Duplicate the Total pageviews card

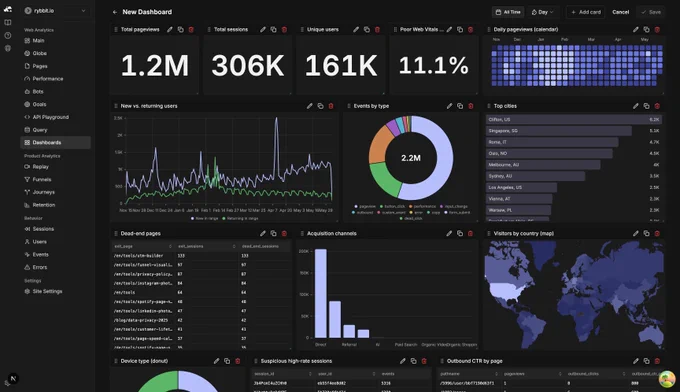(180, 29)
